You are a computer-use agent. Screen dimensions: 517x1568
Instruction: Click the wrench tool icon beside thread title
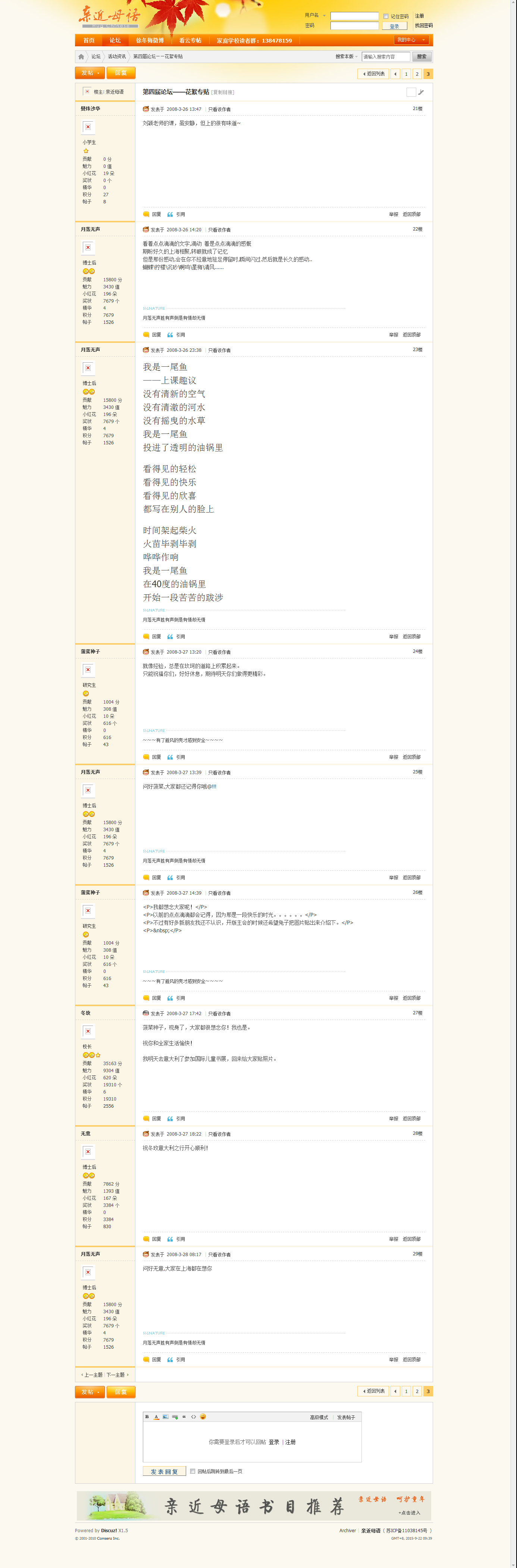(421, 92)
